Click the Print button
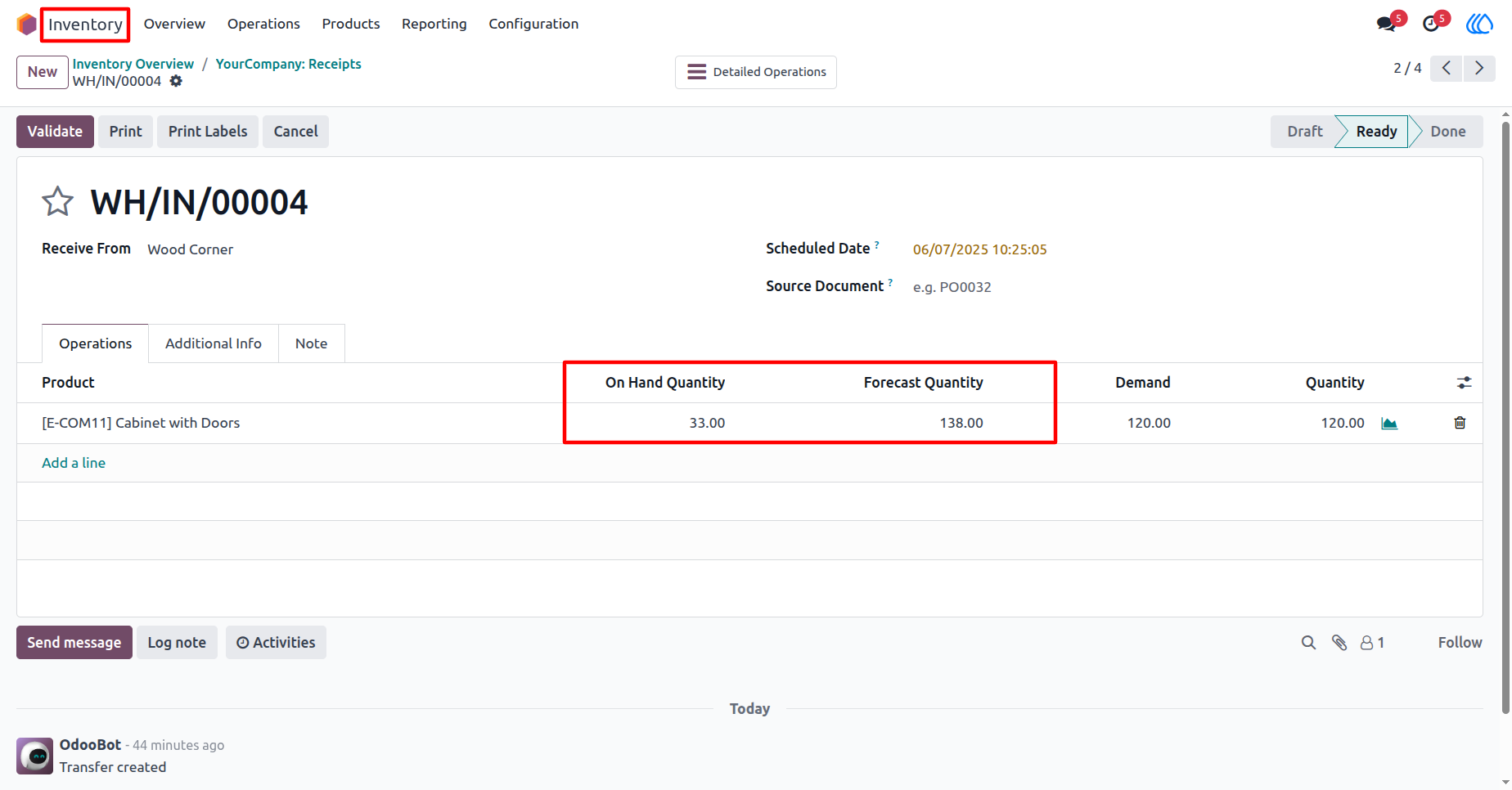 click(x=126, y=132)
